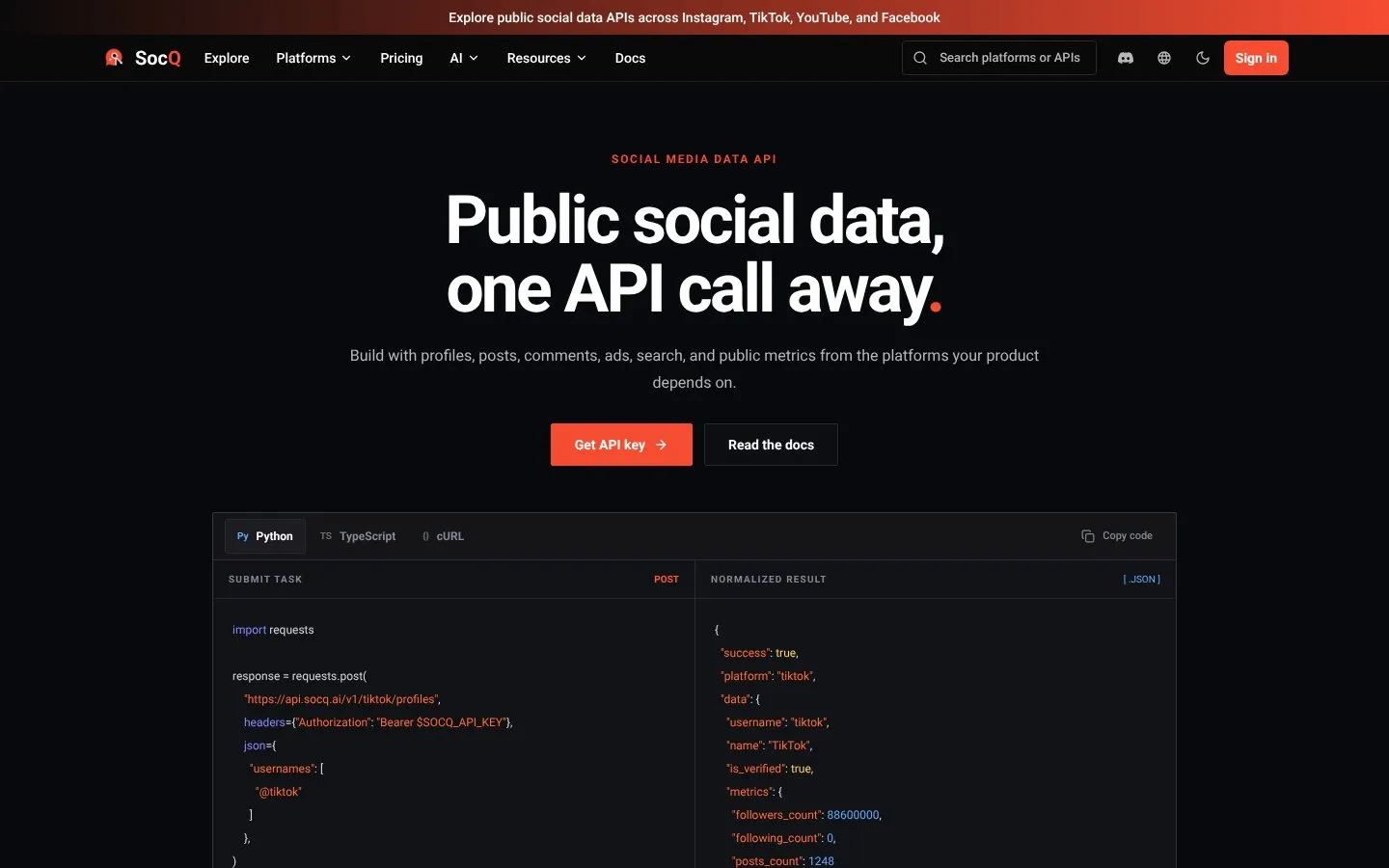Click the NORMALIZED RESULT panel header
Screen dimensions: 1389x868
769,580
